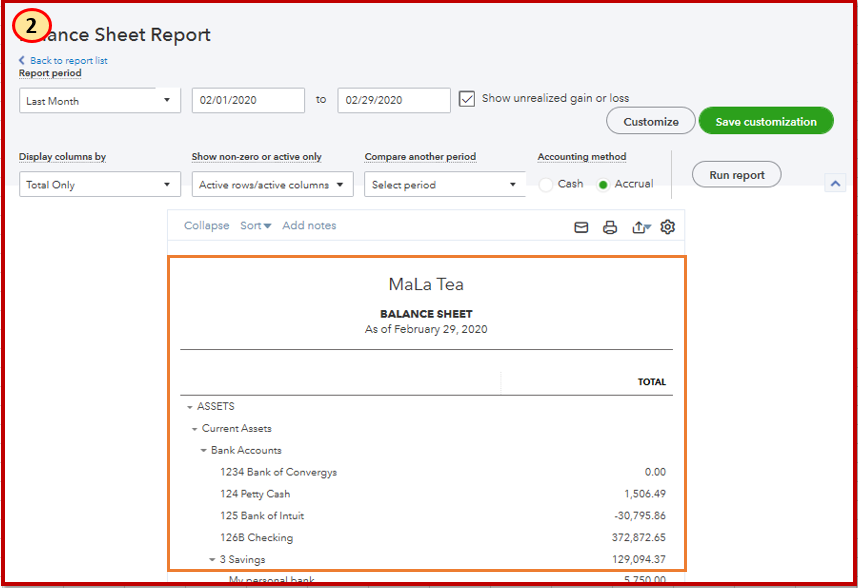Go back to report list
The width and height of the screenshot is (858, 588).
(68, 60)
